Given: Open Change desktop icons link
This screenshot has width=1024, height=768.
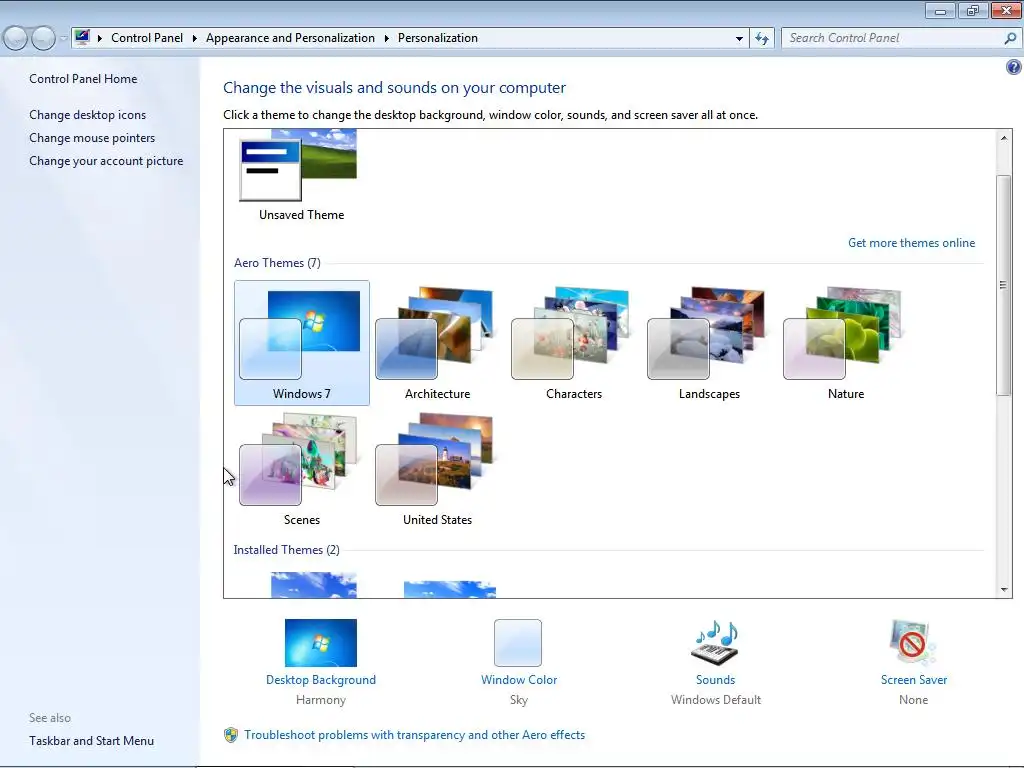Looking at the screenshot, I should [88, 115].
